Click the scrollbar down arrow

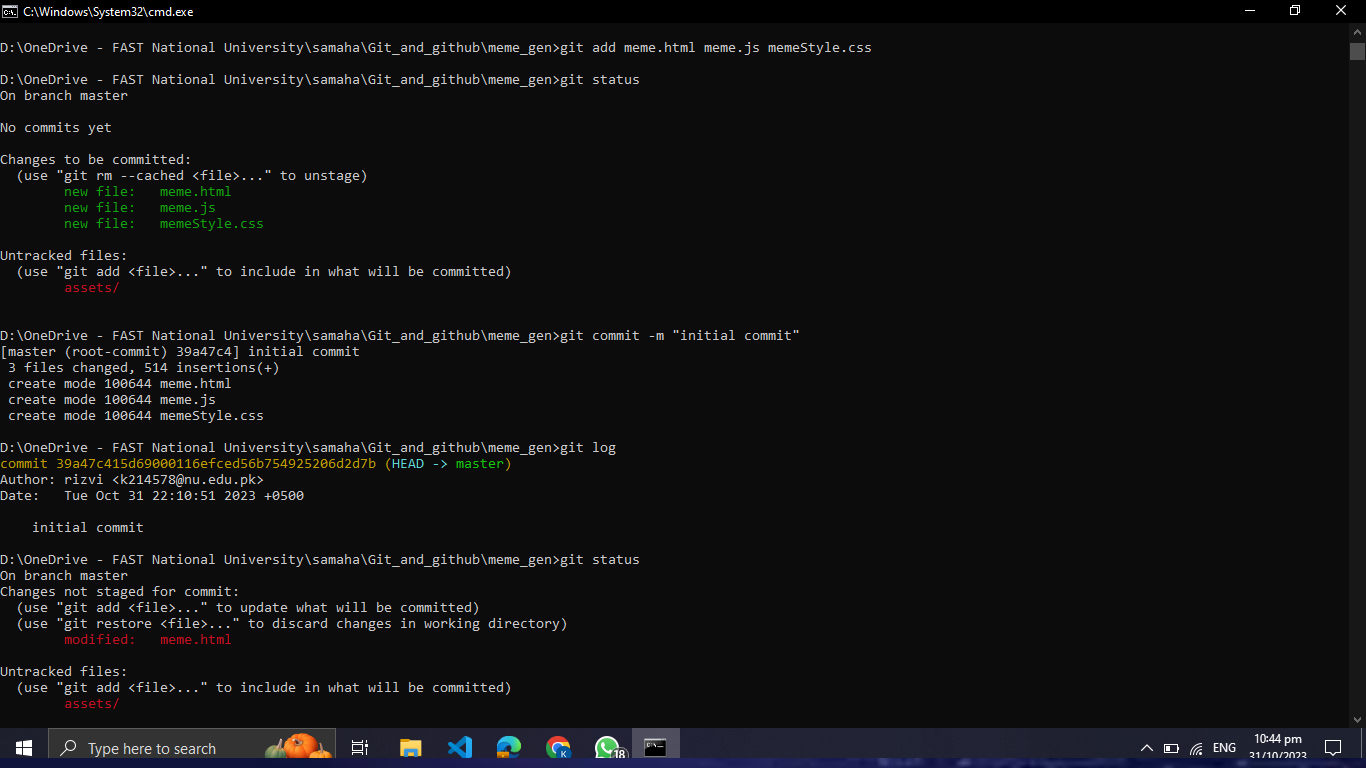tap(1358, 717)
